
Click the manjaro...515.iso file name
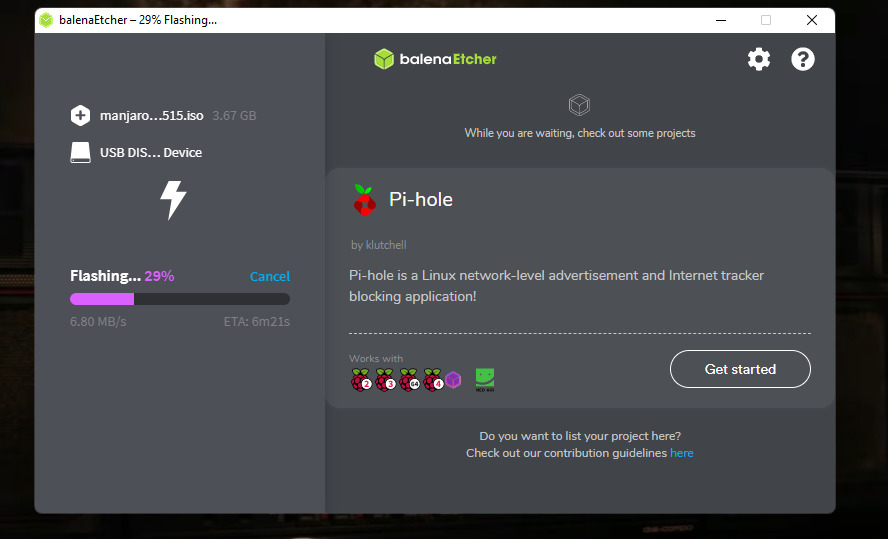(x=151, y=116)
